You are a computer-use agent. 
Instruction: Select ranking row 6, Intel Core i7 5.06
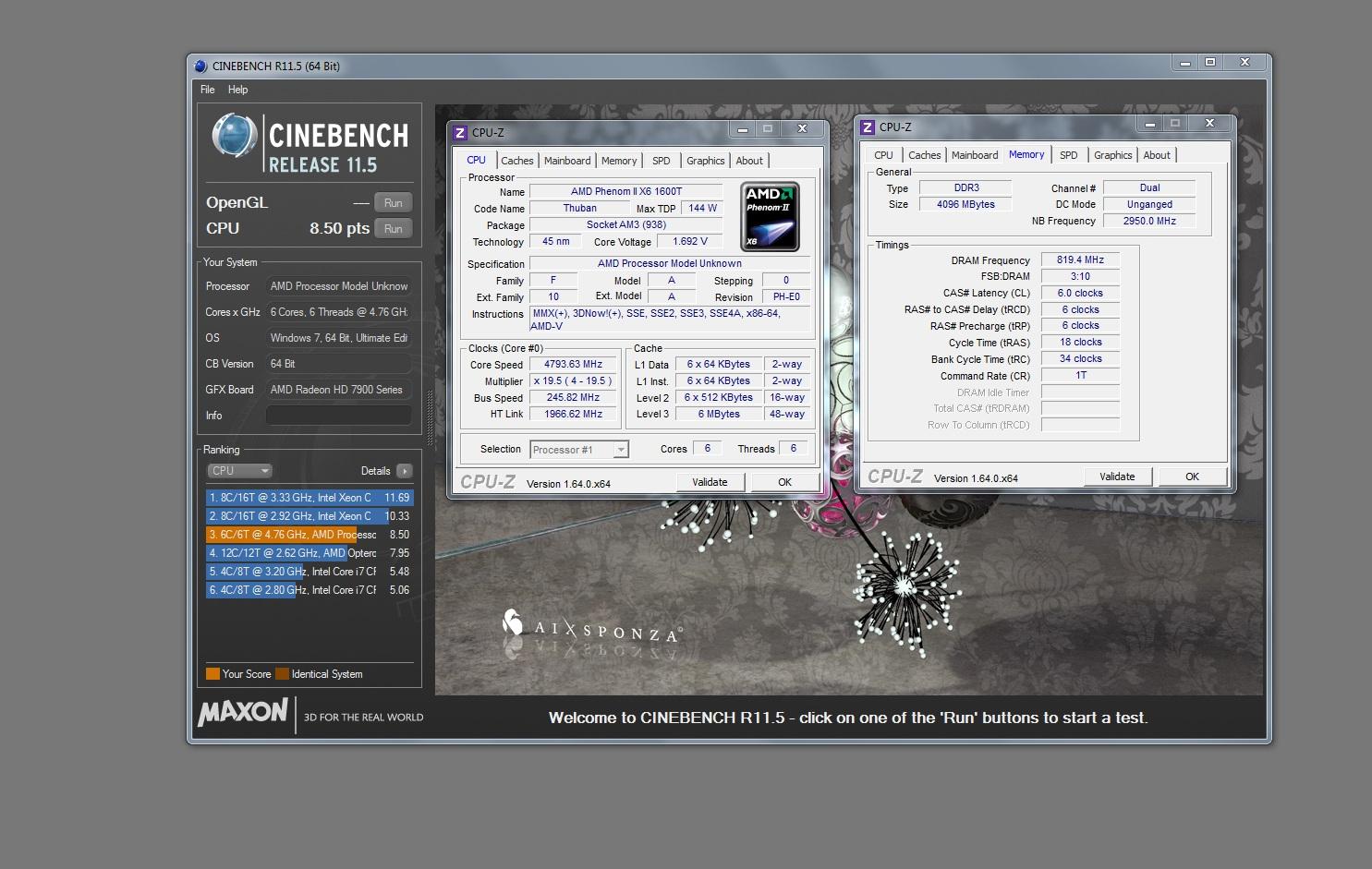(310, 590)
